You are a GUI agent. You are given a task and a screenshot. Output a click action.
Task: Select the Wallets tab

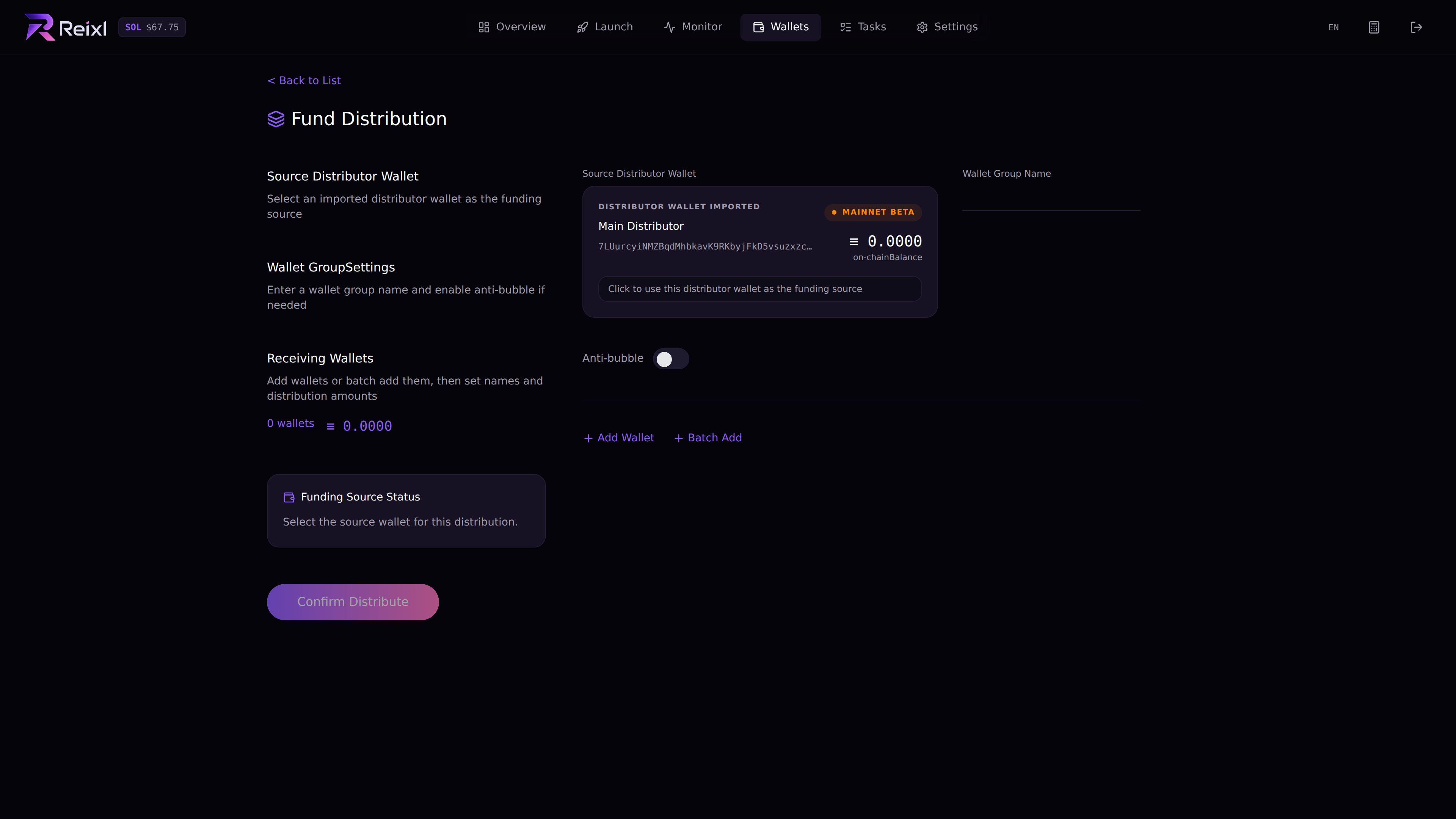(x=781, y=27)
